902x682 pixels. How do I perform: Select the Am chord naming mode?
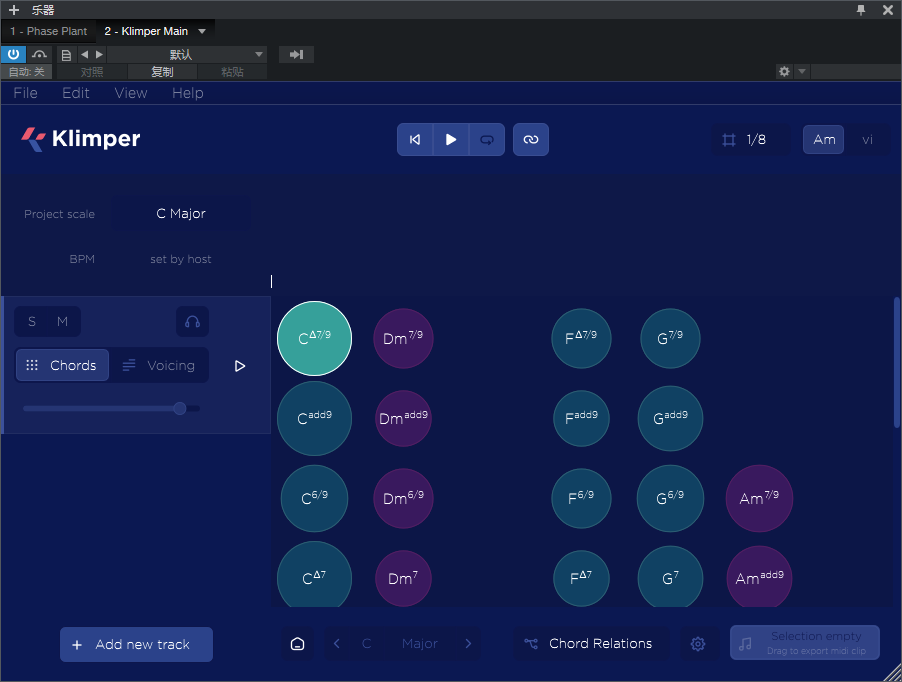824,140
